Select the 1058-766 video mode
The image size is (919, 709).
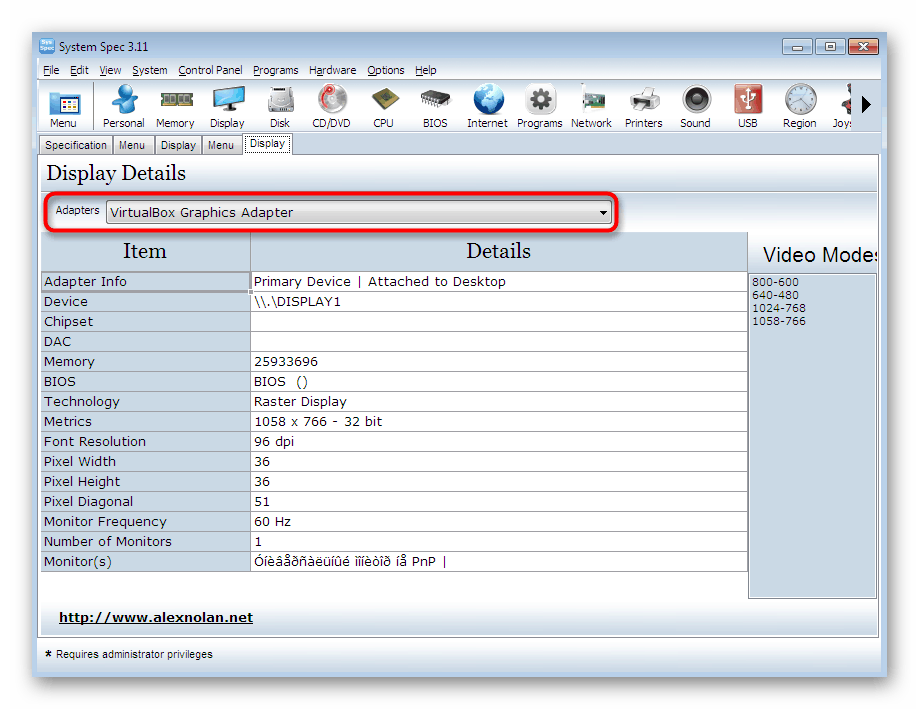pos(778,321)
